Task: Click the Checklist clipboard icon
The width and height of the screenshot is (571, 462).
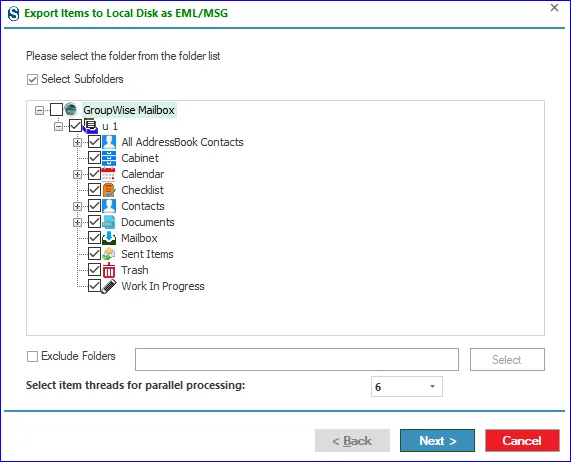Action: pyautogui.click(x=109, y=190)
